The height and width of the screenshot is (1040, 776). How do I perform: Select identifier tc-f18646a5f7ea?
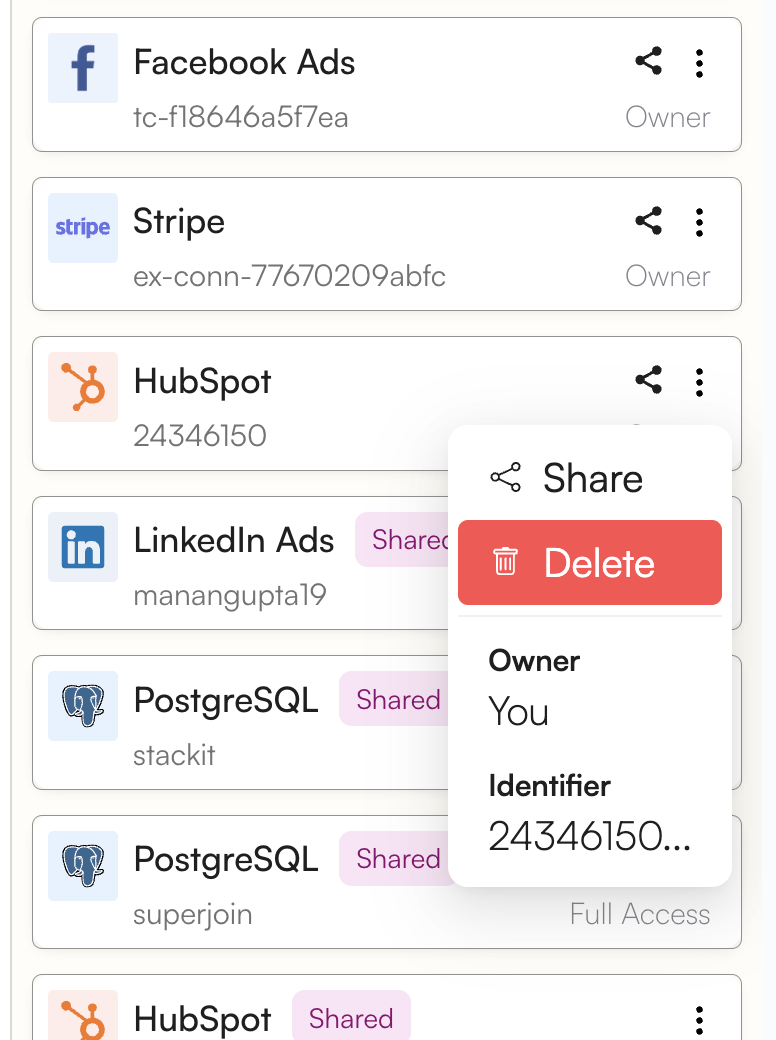[x=241, y=117]
